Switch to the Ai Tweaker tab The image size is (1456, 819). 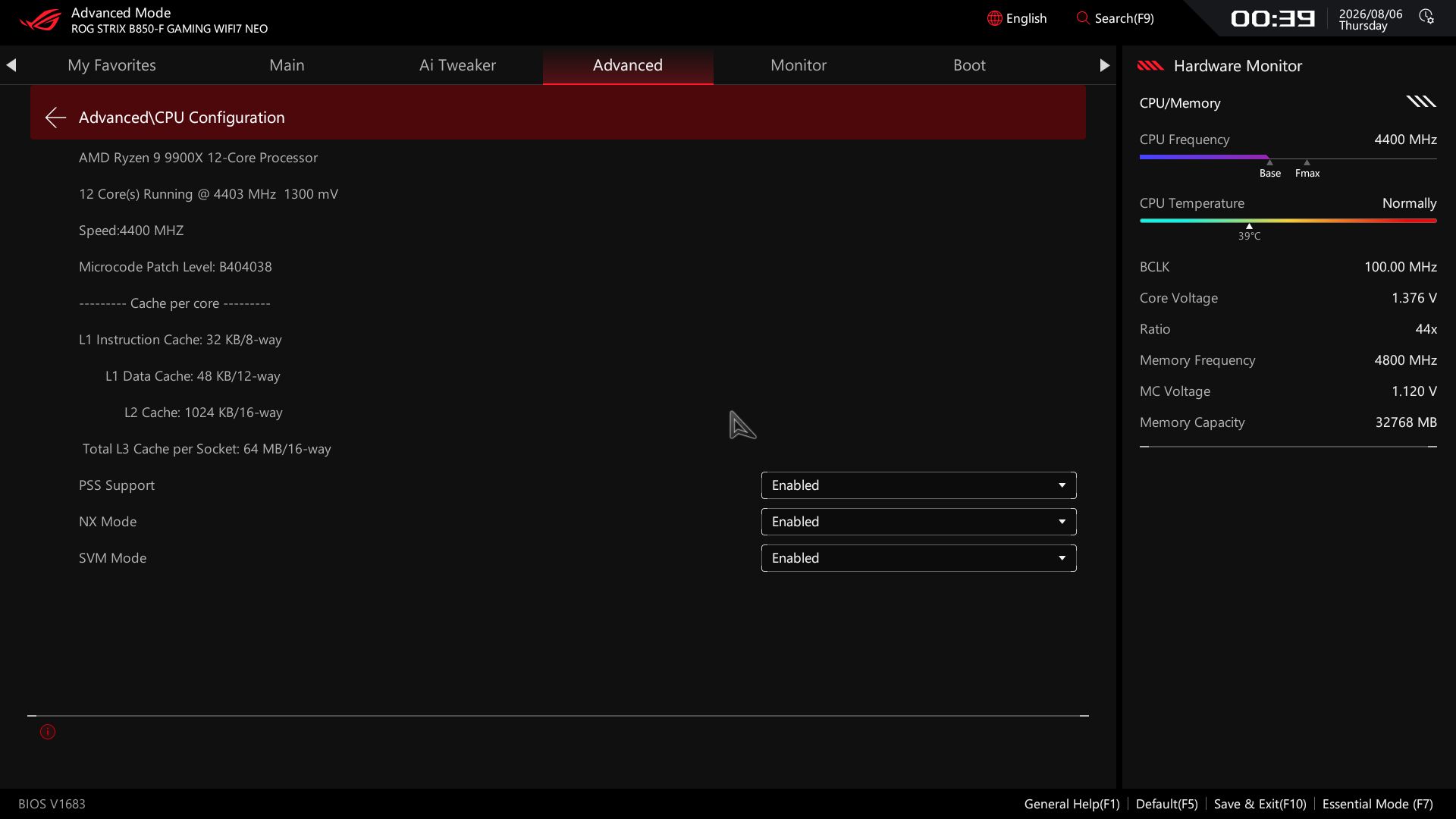click(x=457, y=65)
